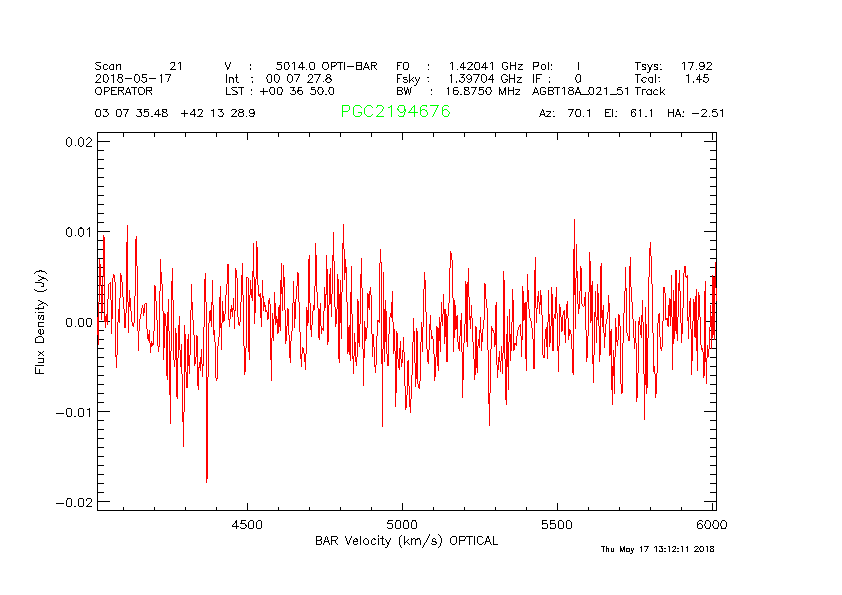The height and width of the screenshot is (595, 842).
Task: Click the 5000 tick label on the x-axis
Action: point(402,524)
